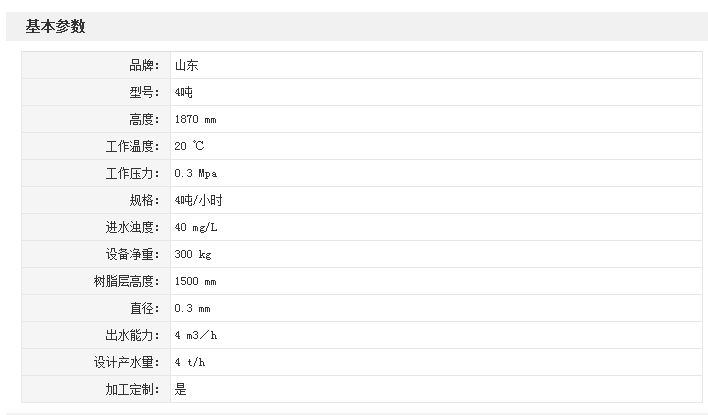Click the 工作压力 label
Image resolution: width=708 pixels, height=415 pixels.
point(132,174)
